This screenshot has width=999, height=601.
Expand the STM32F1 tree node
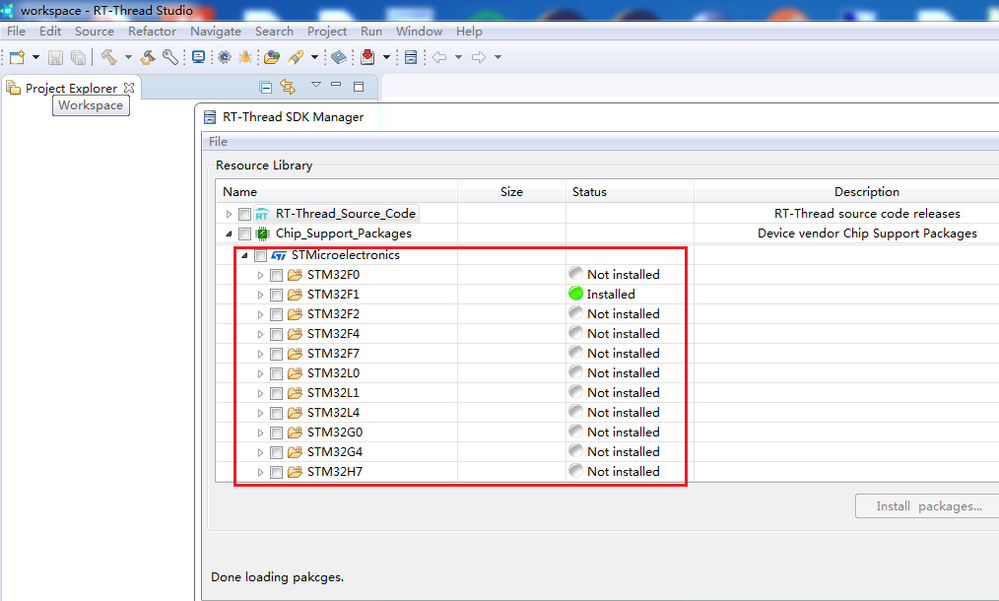pos(260,295)
